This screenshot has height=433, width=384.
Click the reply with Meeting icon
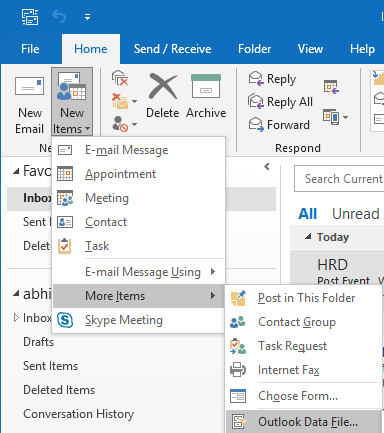point(331,87)
